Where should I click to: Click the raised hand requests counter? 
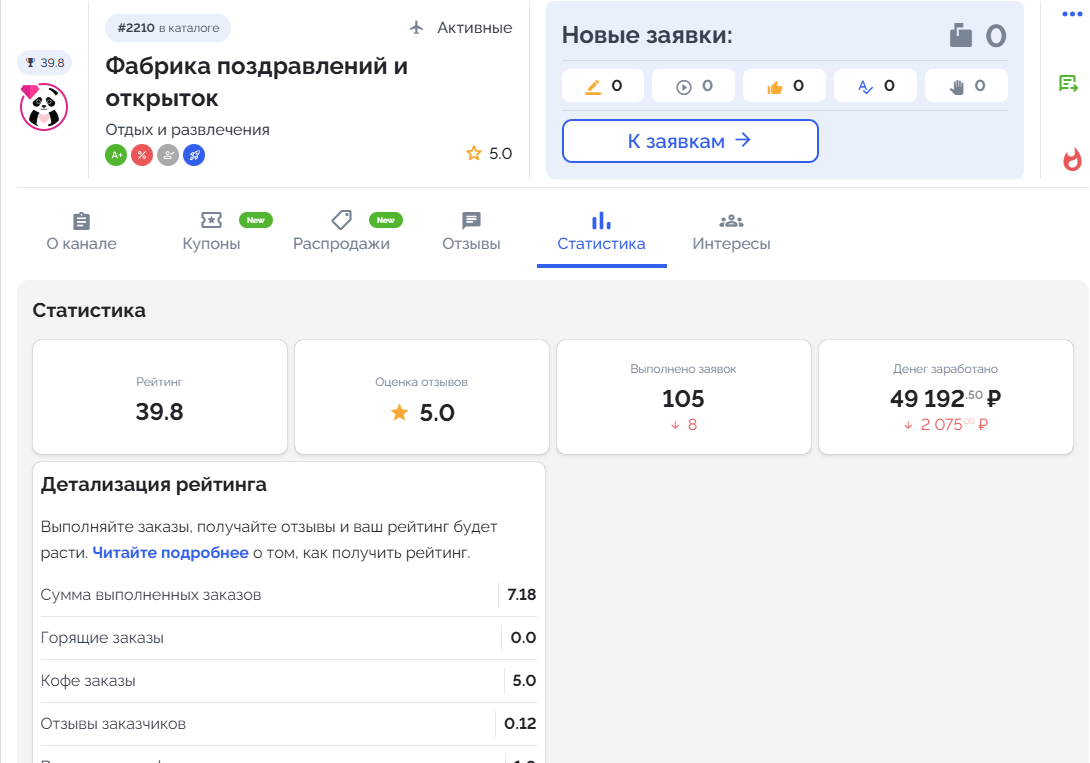pos(966,86)
